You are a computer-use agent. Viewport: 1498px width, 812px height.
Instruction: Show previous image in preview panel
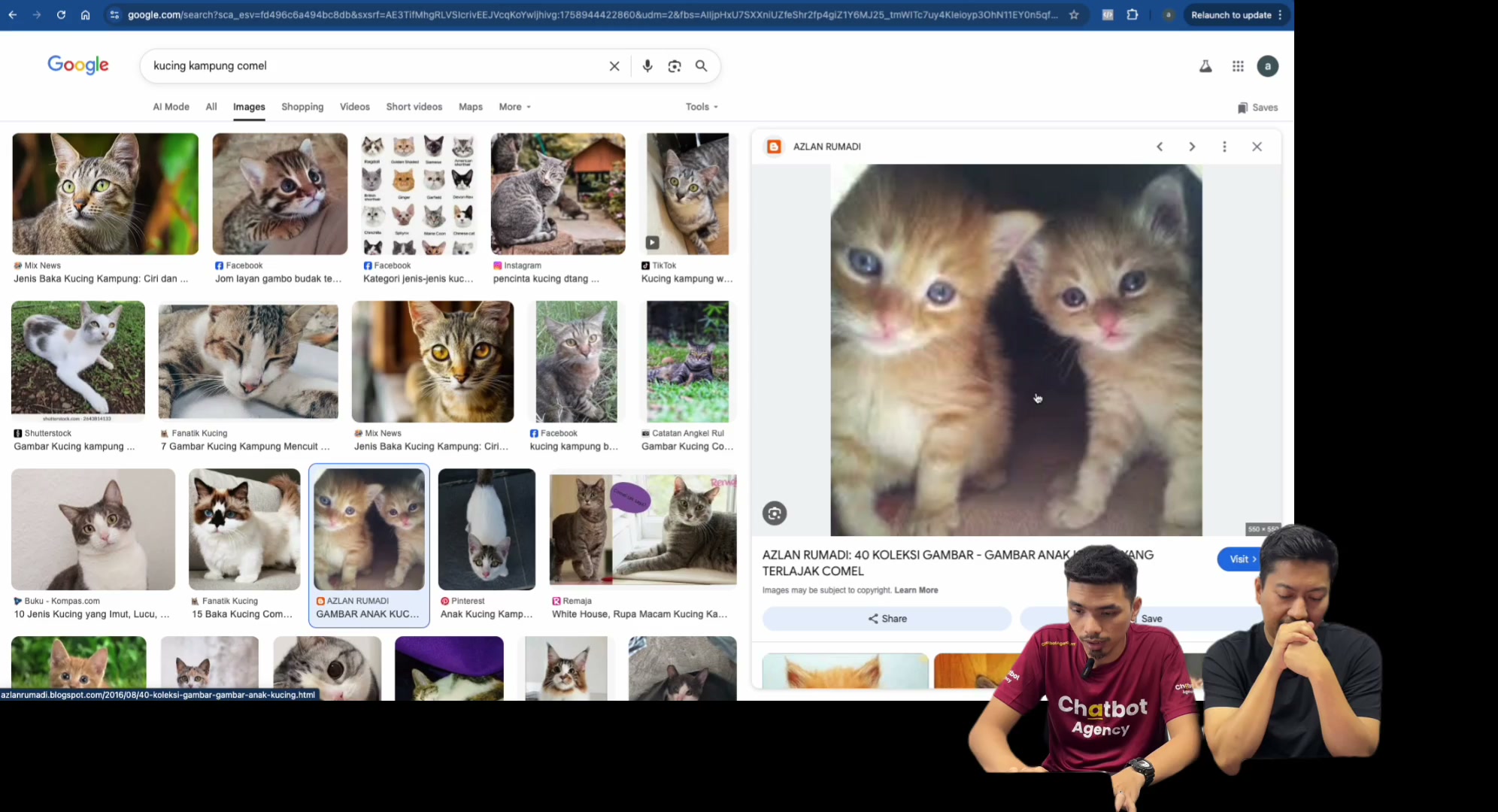[1160, 147]
